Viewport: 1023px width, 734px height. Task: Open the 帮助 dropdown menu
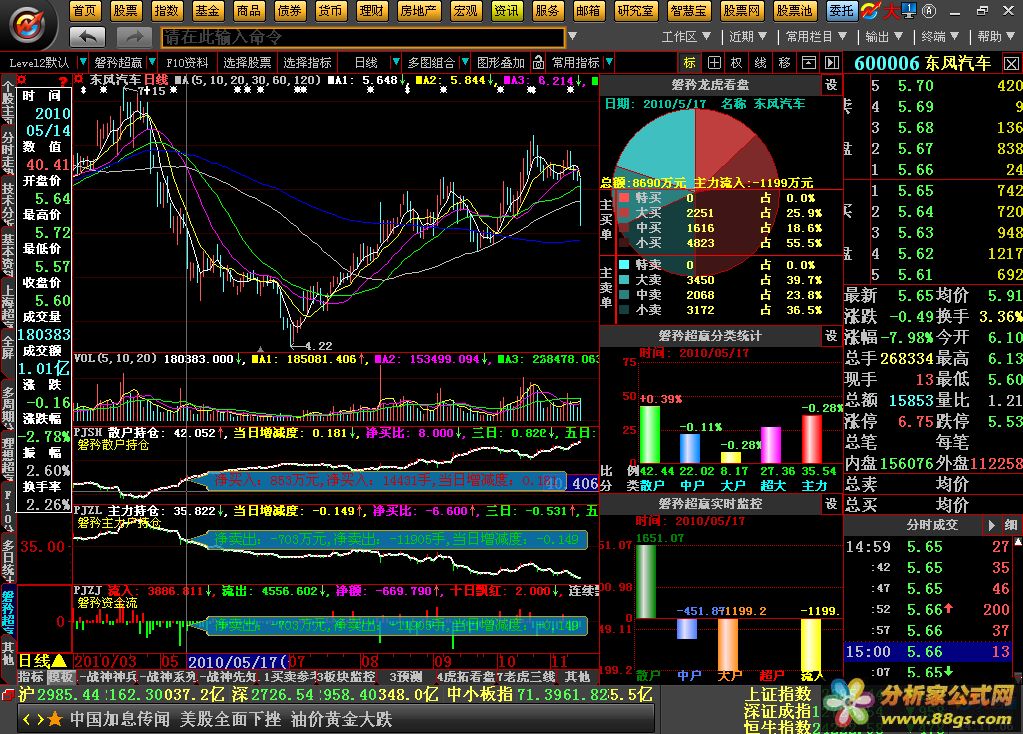(996, 37)
